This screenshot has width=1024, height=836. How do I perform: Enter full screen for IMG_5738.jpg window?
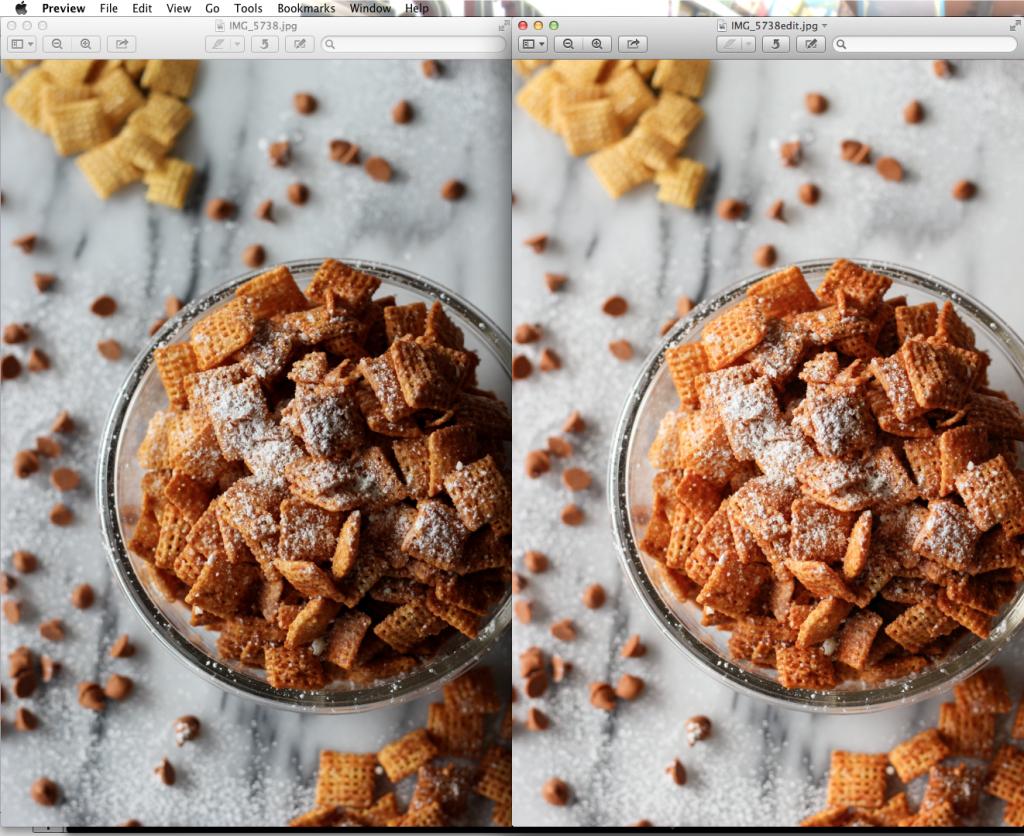tap(504, 25)
